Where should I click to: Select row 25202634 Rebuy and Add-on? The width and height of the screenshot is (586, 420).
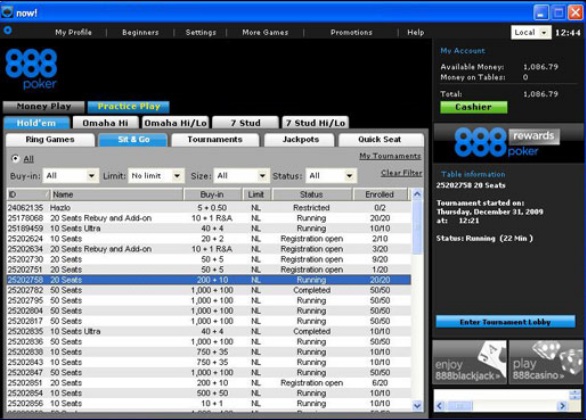[x=209, y=249]
